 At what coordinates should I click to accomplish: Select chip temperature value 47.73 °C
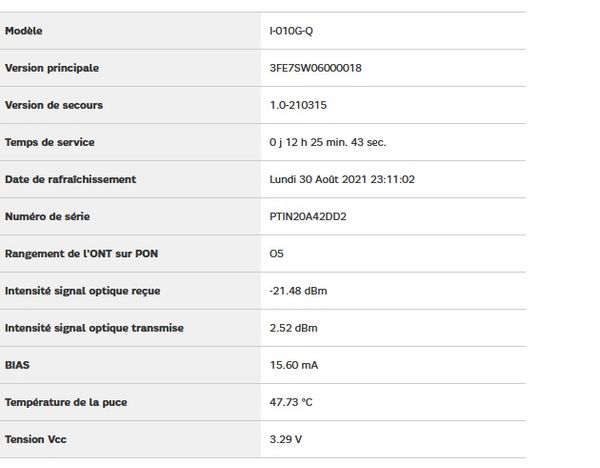pyautogui.click(x=291, y=402)
